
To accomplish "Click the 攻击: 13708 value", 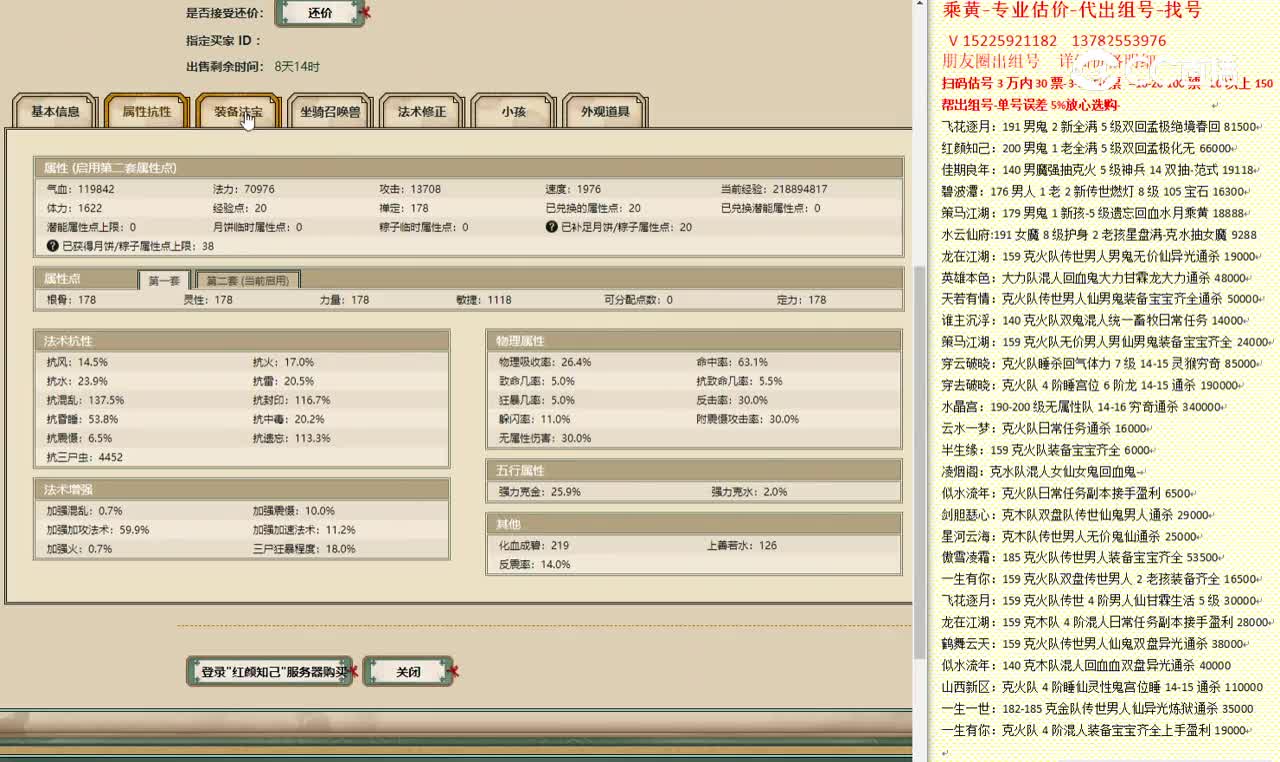I will (x=409, y=189).
